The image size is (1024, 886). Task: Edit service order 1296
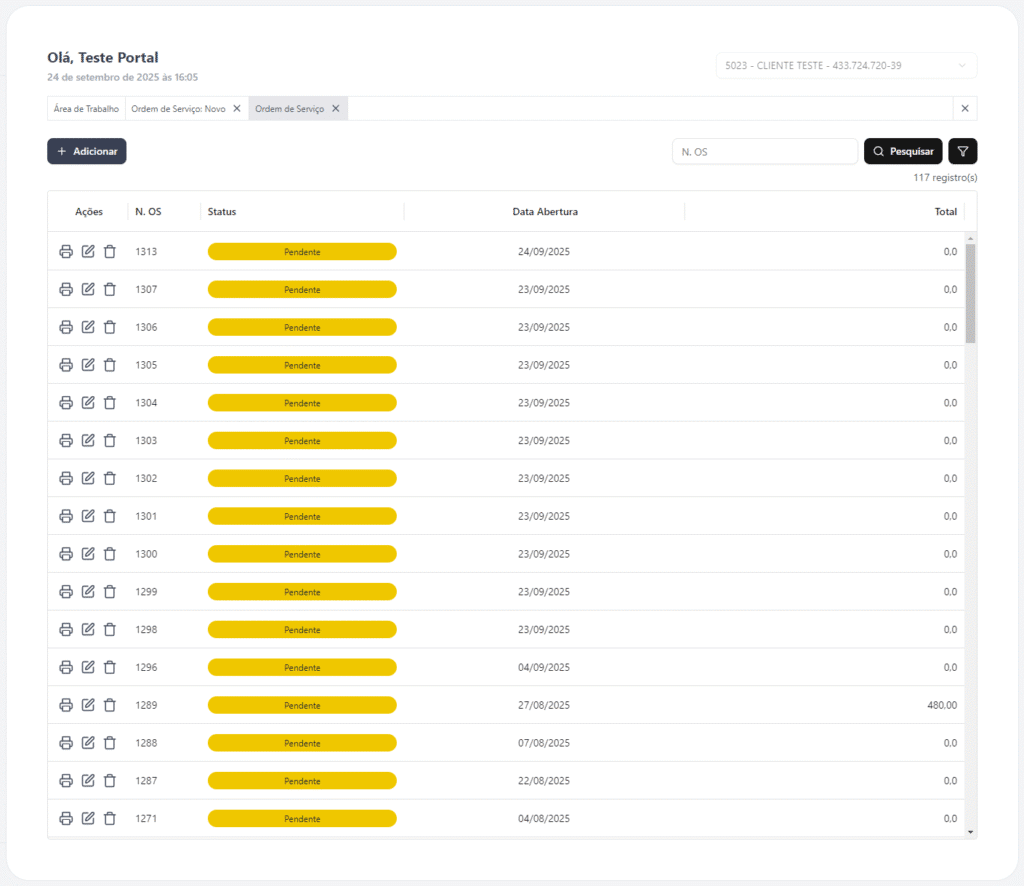[88, 667]
